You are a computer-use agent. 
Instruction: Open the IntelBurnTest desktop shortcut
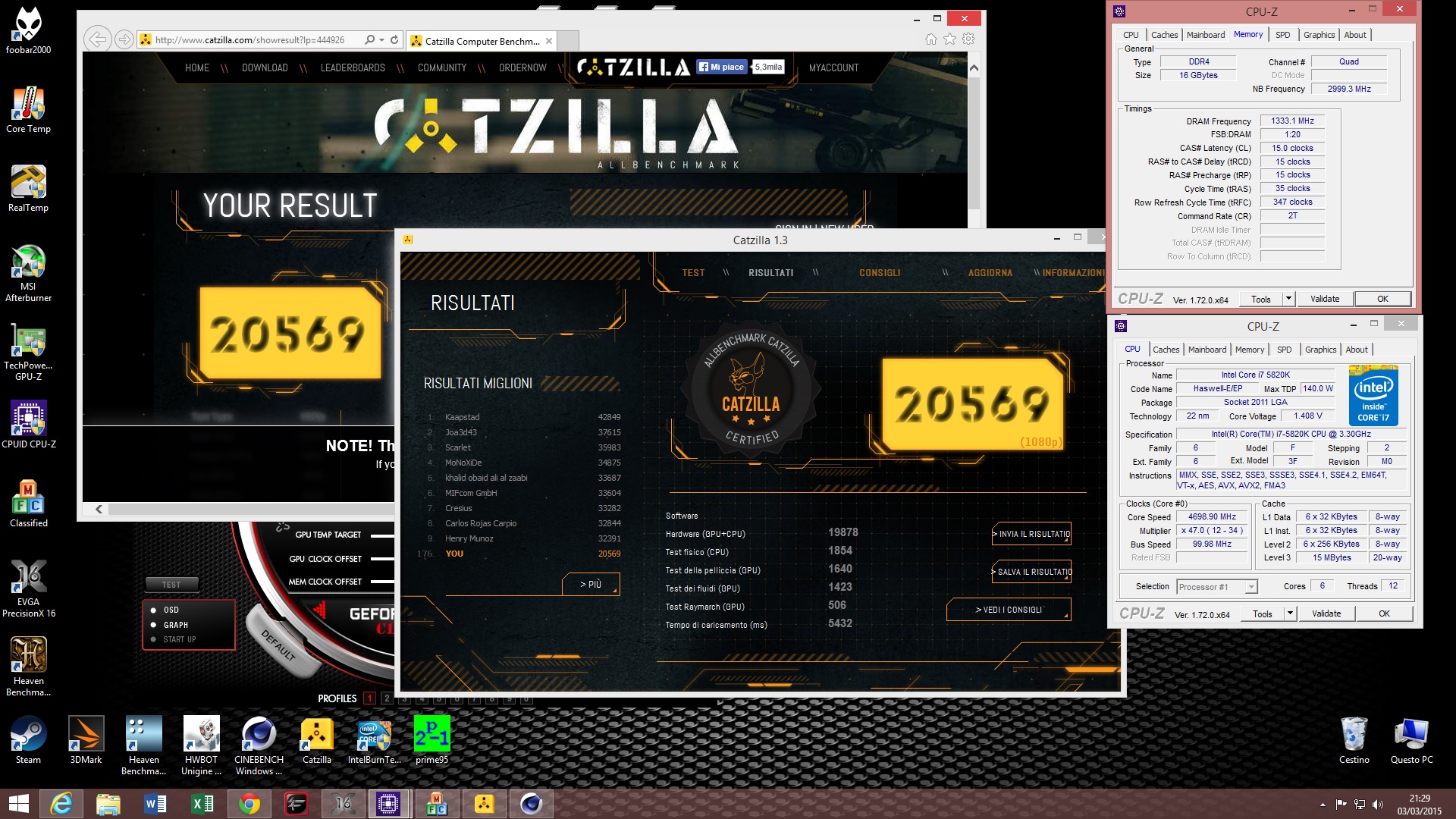(x=375, y=741)
